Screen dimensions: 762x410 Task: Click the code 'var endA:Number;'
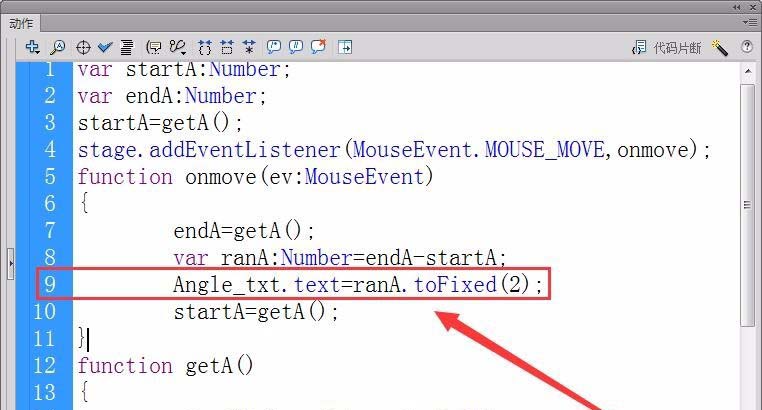pyautogui.click(x=172, y=96)
